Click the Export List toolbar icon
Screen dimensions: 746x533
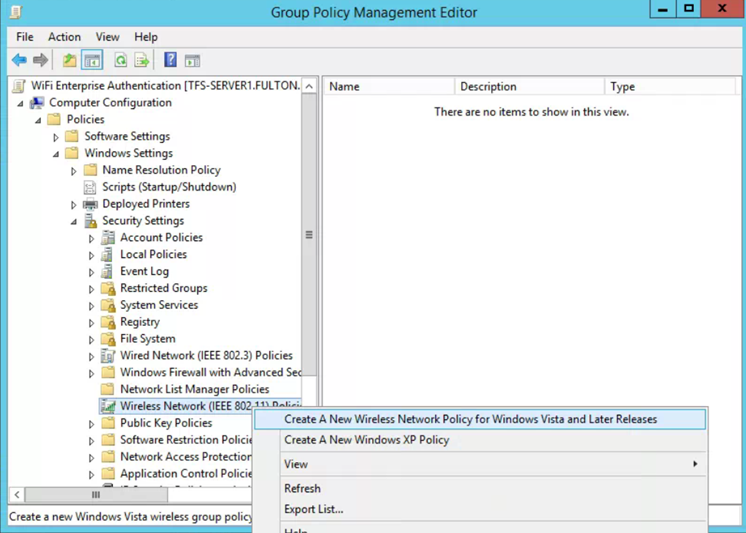coord(142,61)
